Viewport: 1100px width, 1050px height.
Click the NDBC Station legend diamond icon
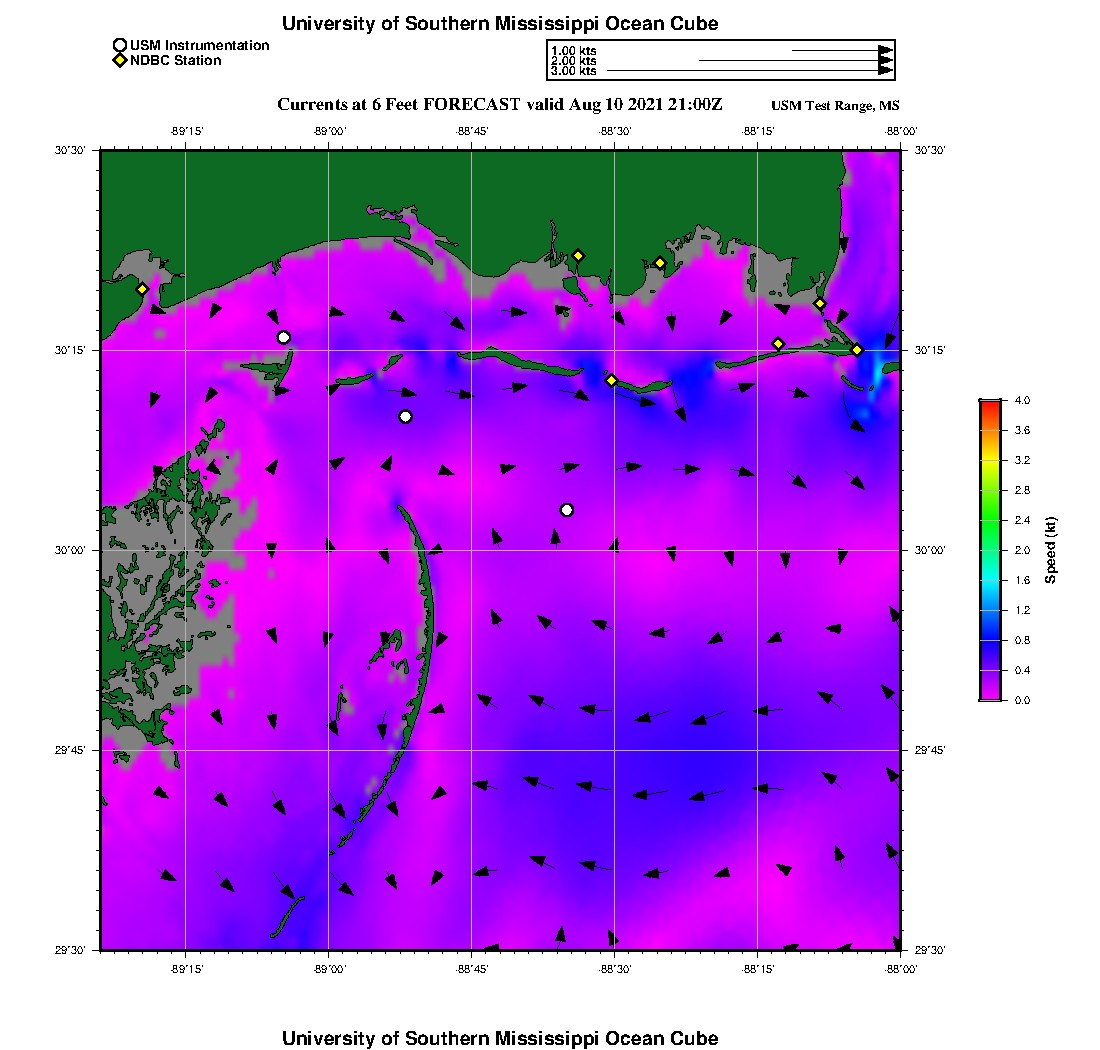[120, 61]
